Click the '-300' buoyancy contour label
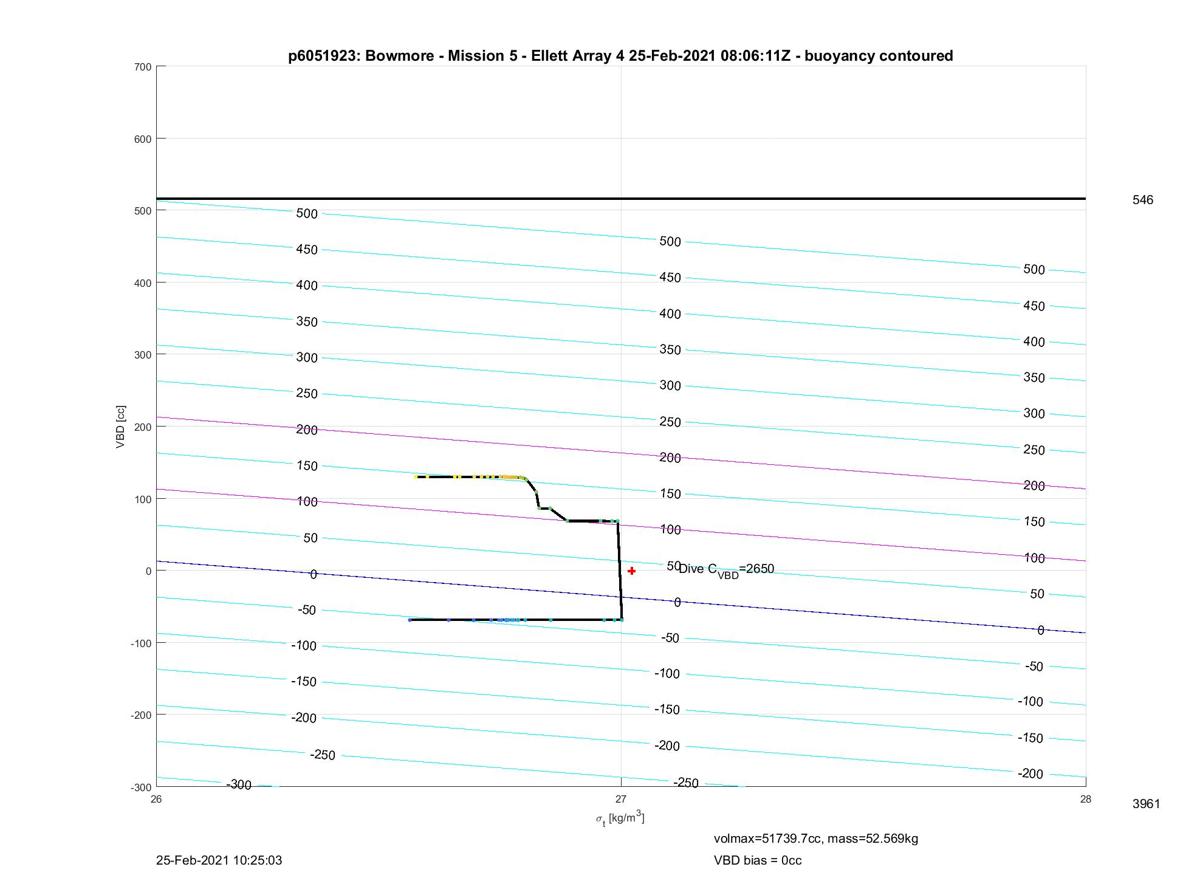The image size is (1200, 885). (x=238, y=785)
